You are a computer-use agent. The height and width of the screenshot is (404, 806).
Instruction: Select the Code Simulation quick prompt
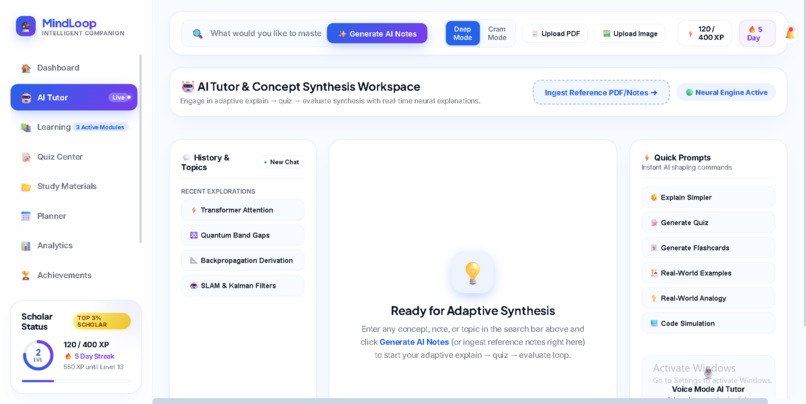[708, 323]
